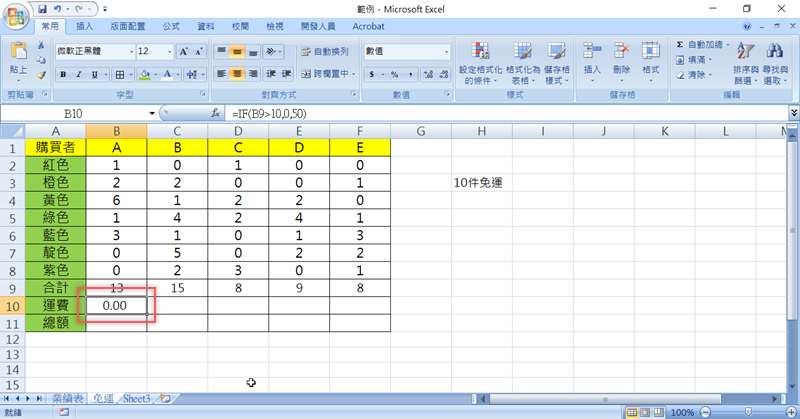Toggle Bold formatting

[63, 75]
